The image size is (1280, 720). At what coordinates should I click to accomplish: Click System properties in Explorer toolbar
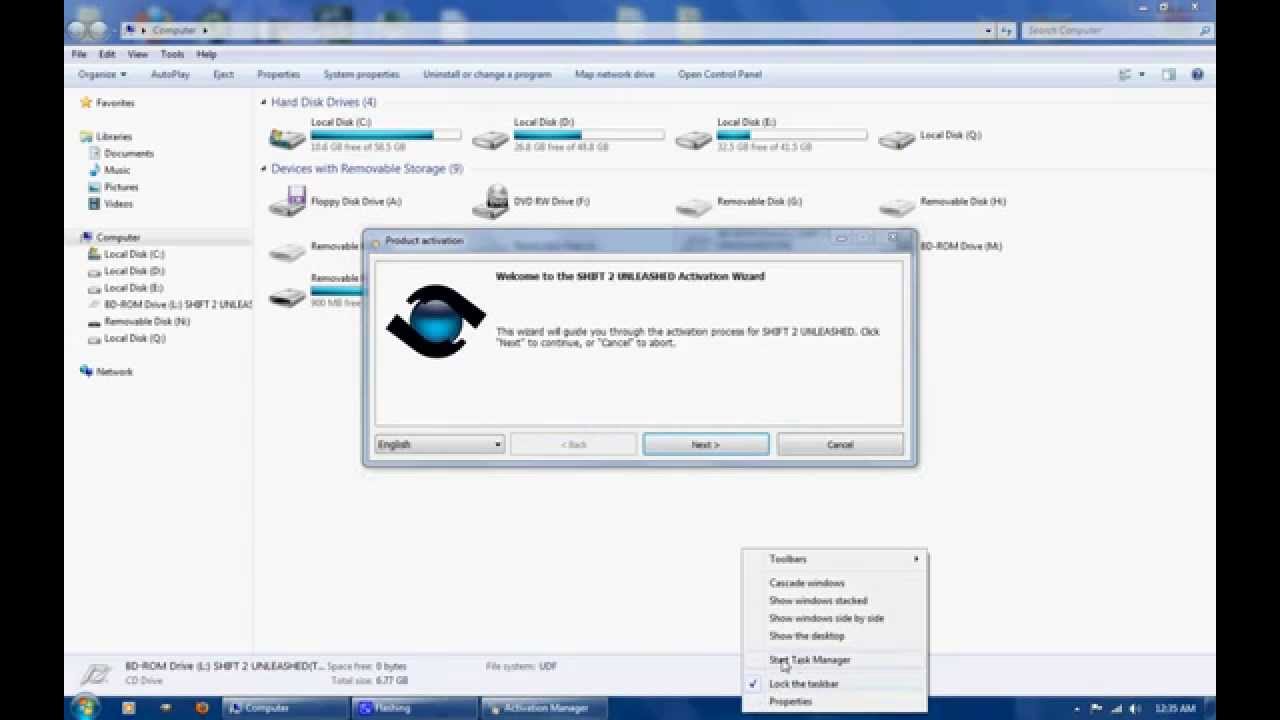(361, 74)
